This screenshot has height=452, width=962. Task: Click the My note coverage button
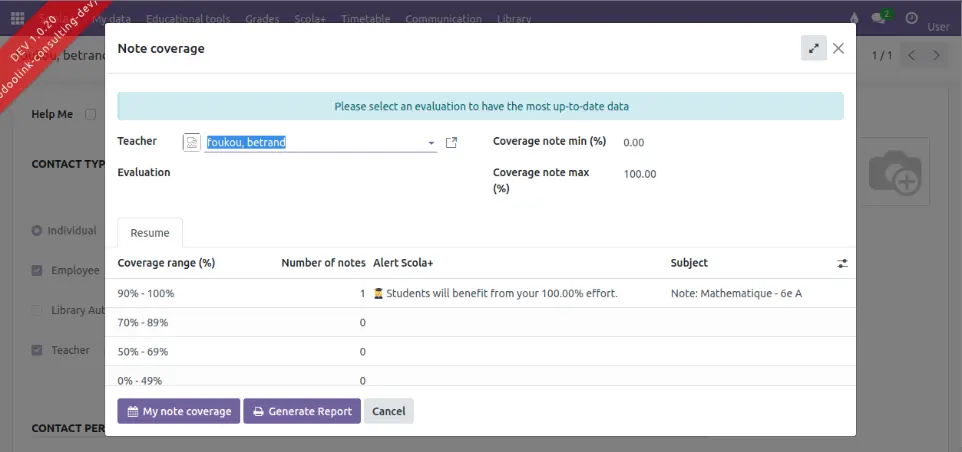coord(178,411)
